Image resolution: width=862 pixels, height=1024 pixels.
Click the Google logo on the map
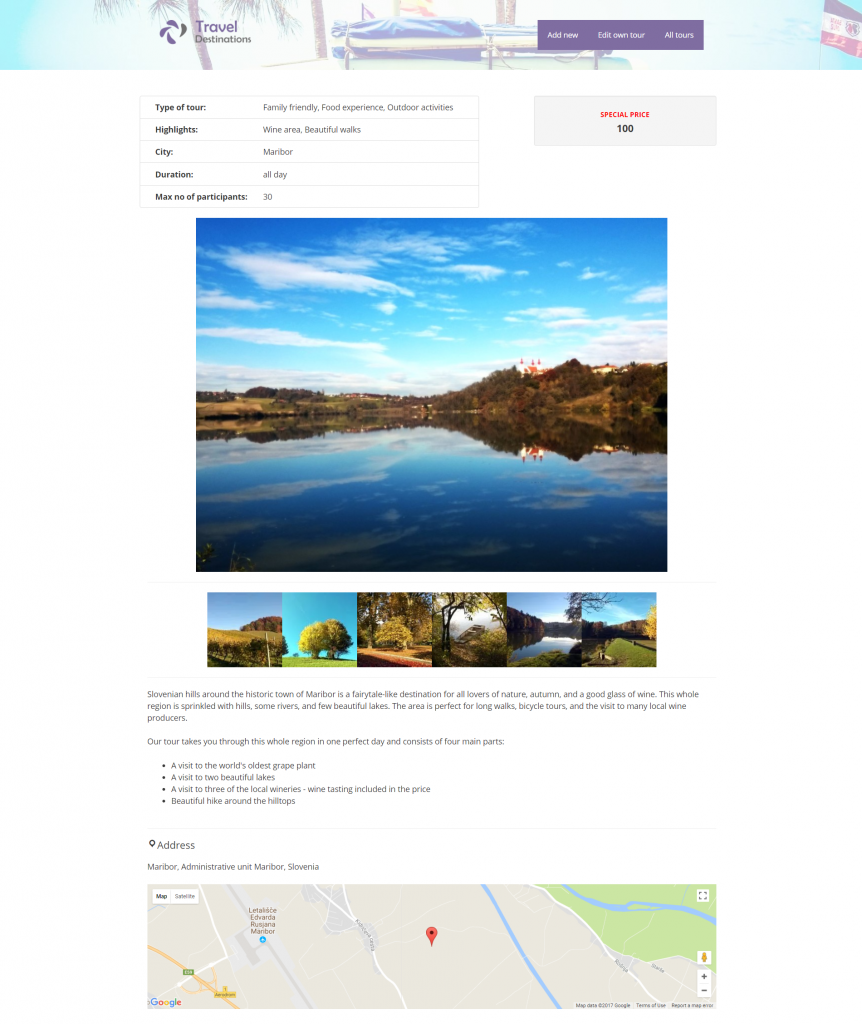[165, 1002]
